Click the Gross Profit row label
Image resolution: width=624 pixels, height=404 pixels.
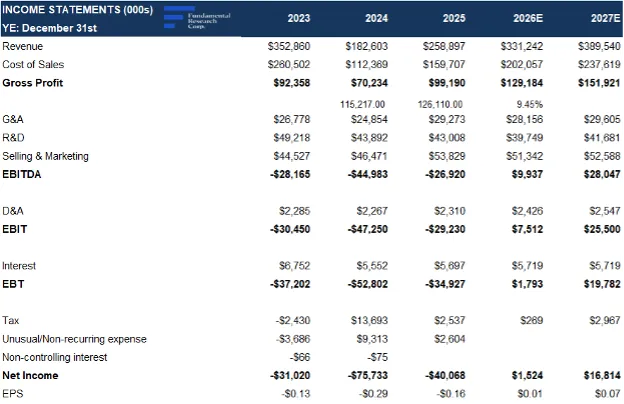(x=33, y=83)
